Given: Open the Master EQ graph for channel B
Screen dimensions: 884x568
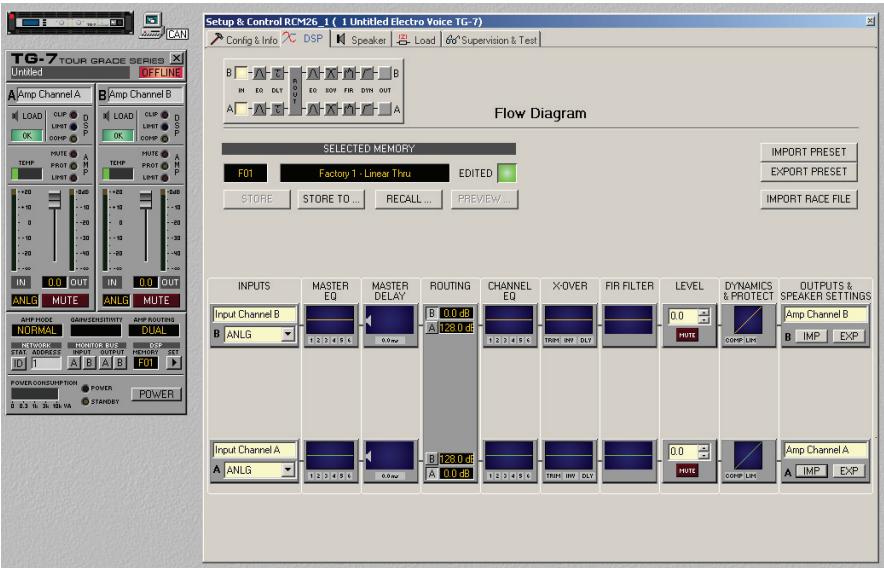Looking at the screenshot, I should [x=330, y=320].
